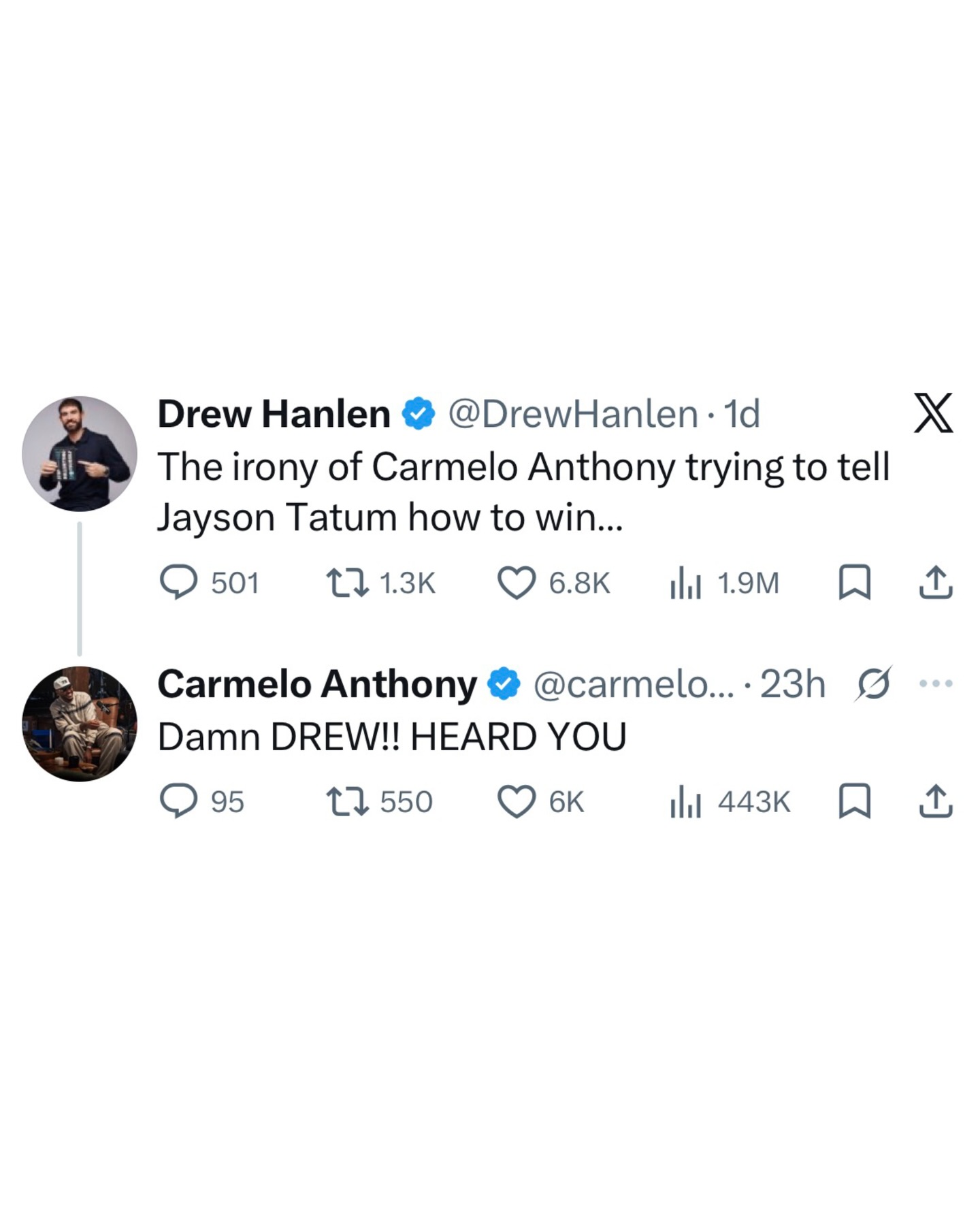
Task: Open Carmelo Anthony's profile picture
Action: (x=80, y=724)
